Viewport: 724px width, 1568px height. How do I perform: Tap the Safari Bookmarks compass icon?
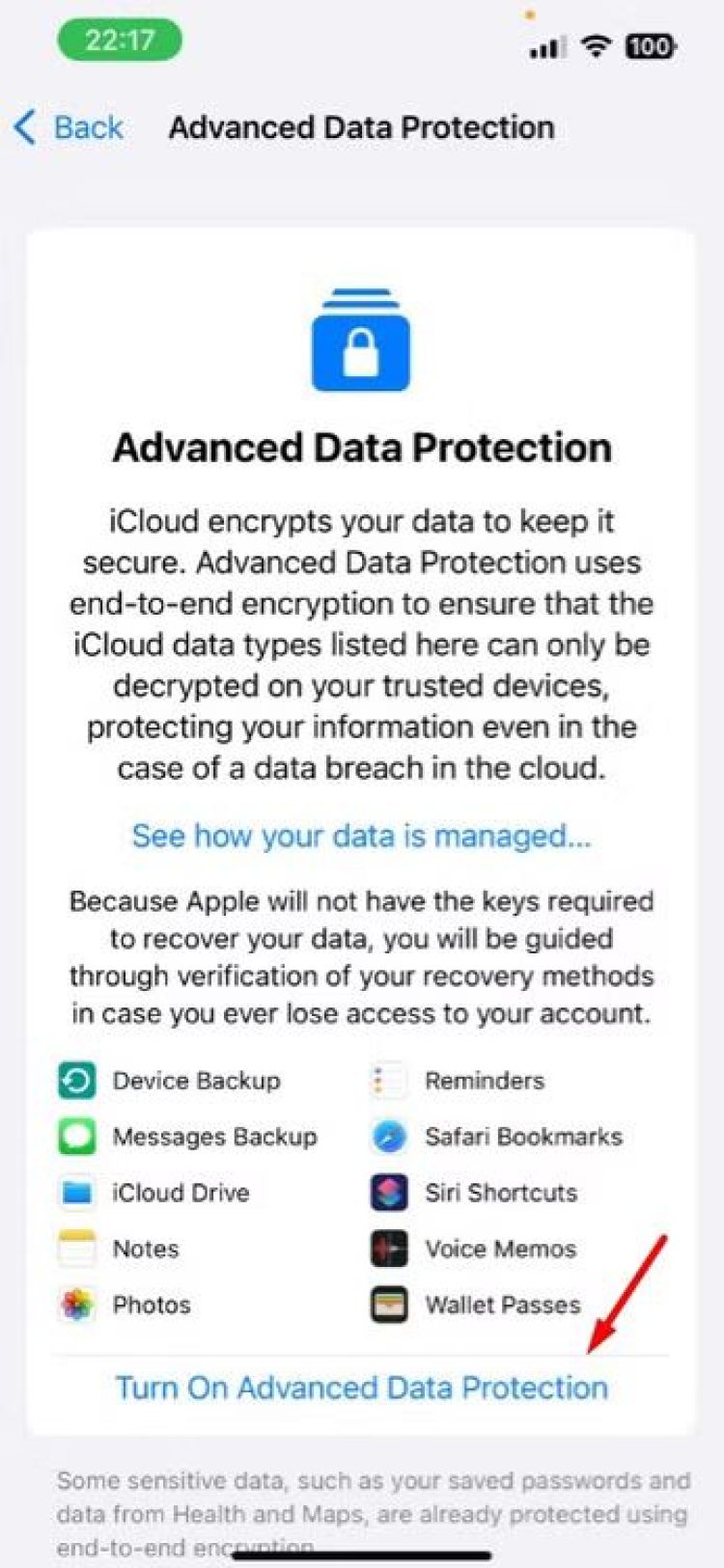coord(389,1137)
